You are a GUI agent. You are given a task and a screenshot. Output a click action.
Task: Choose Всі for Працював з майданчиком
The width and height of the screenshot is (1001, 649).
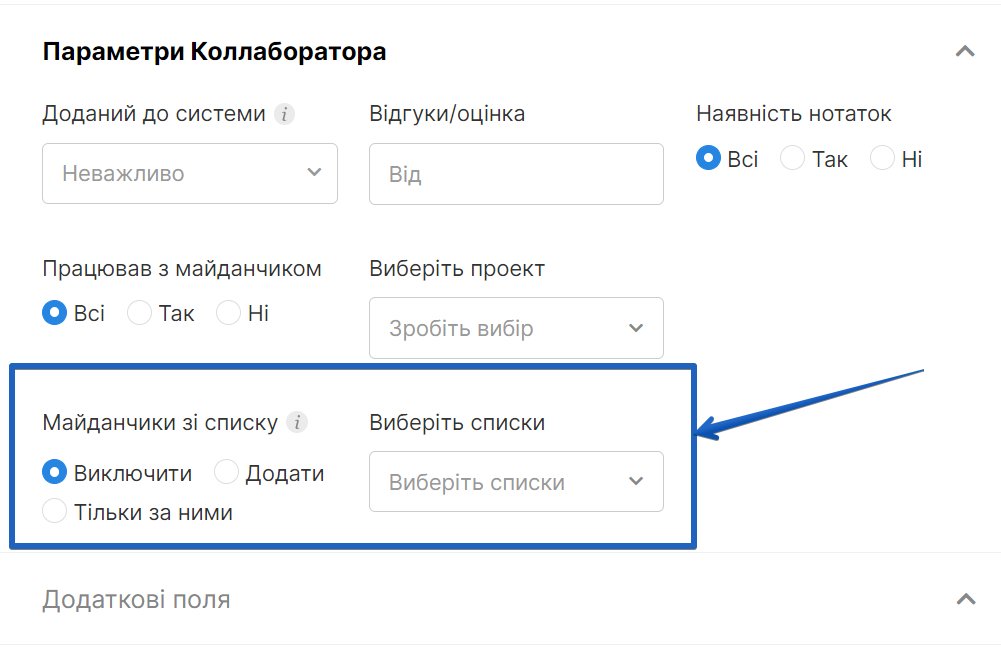[55, 313]
